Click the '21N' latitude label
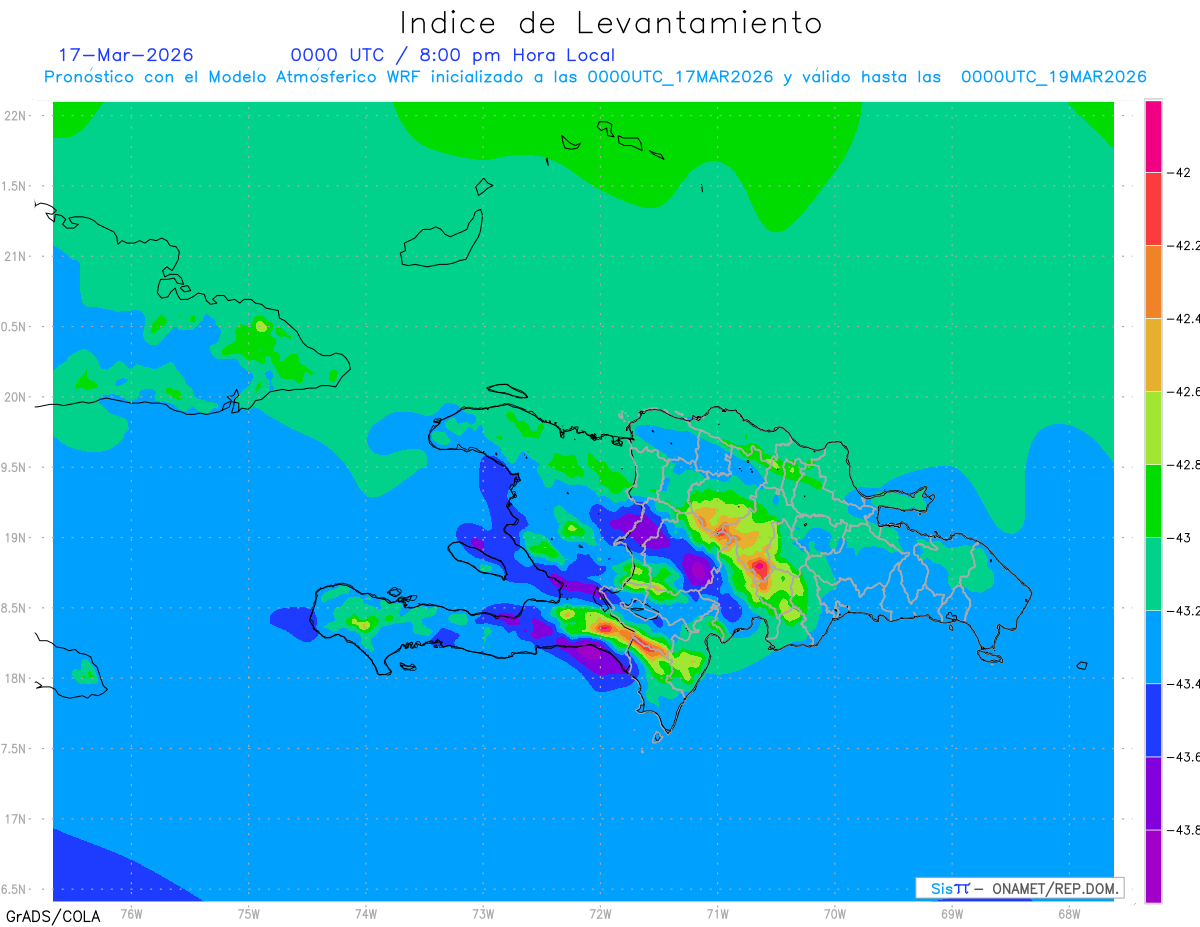This screenshot has width=1200, height=927. click(x=17, y=256)
